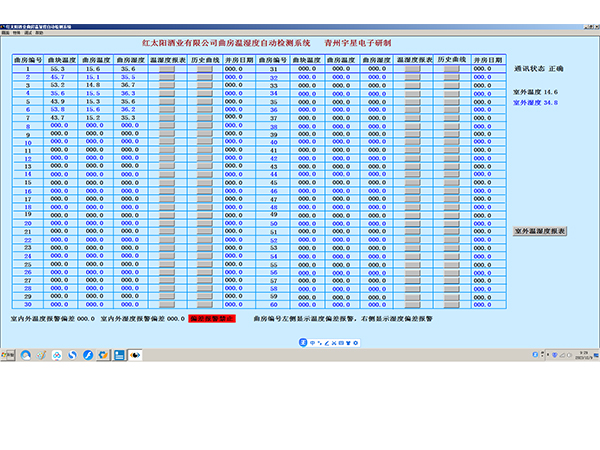Viewport: 600px width, 450px height.
Task: Select the blue room number 2 cell
Action: [28, 76]
